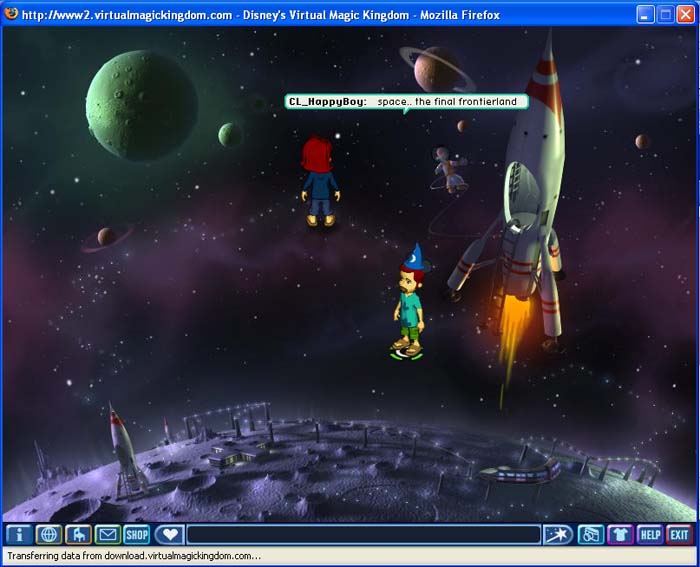The width and height of the screenshot is (700, 567).
Task: Click the Firefox logo in title bar
Action: tap(11, 13)
